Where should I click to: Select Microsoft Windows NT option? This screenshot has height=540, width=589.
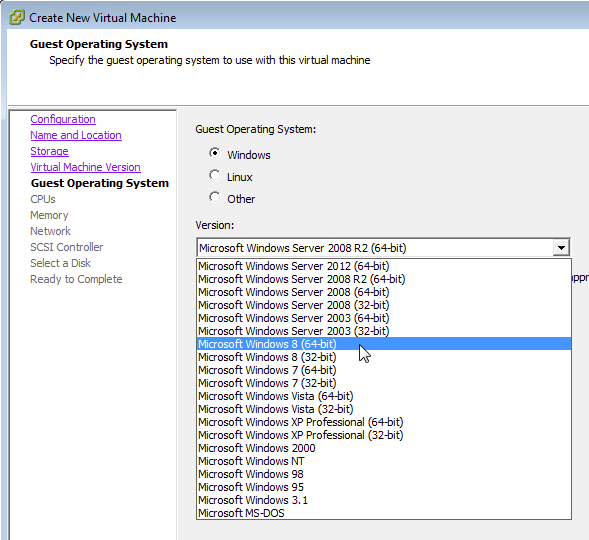384,461
